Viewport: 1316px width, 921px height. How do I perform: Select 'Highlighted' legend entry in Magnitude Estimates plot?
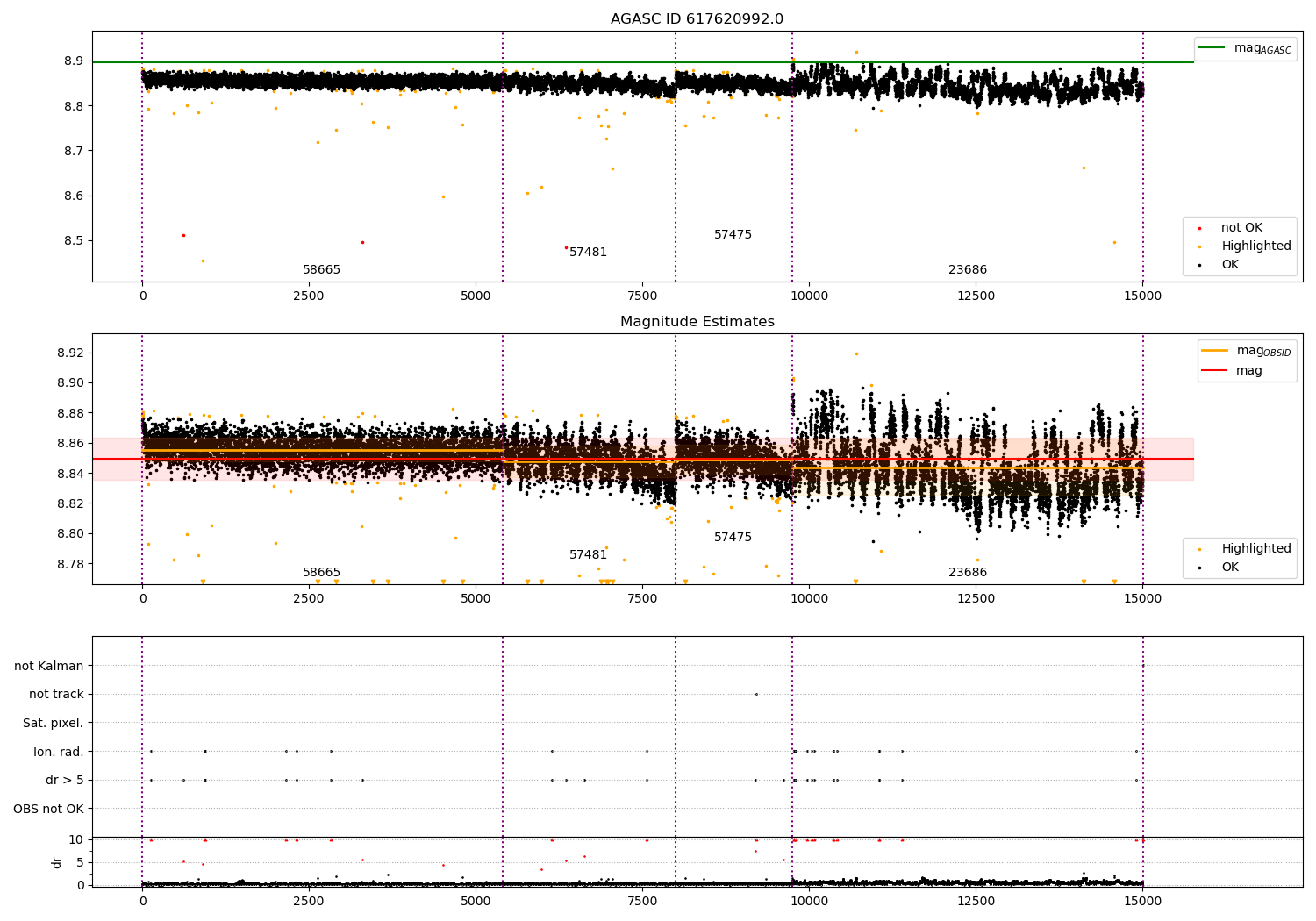pos(1256,549)
